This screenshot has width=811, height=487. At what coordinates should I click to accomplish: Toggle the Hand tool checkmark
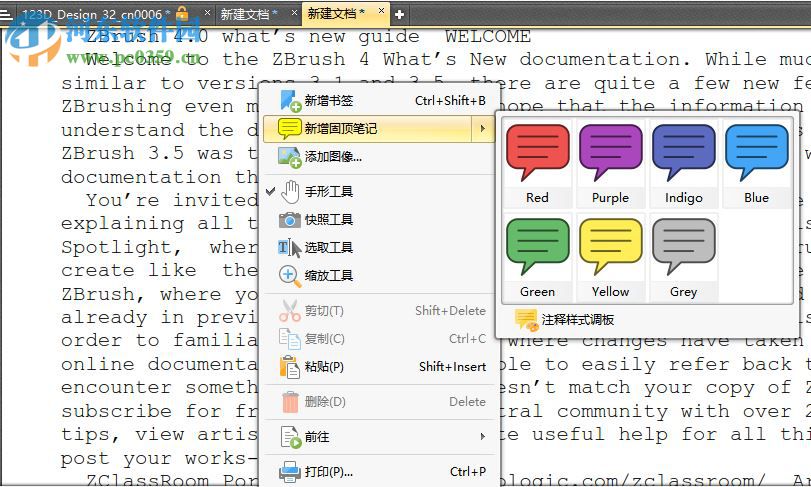[x=271, y=191]
